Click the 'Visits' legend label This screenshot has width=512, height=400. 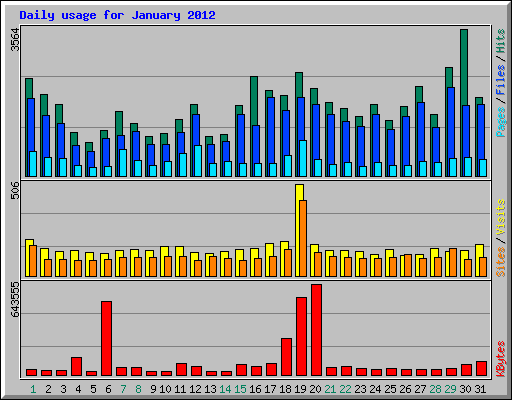(x=501, y=217)
